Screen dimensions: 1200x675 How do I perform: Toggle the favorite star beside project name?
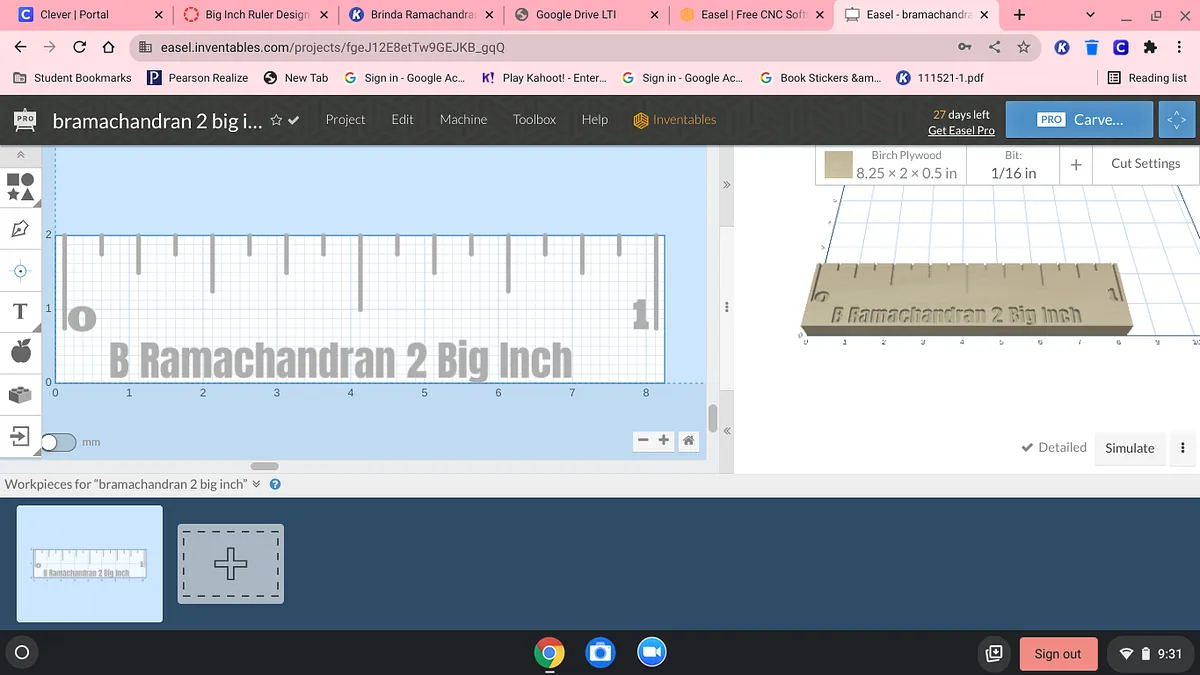pyautogui.click(x=275, y=121)
